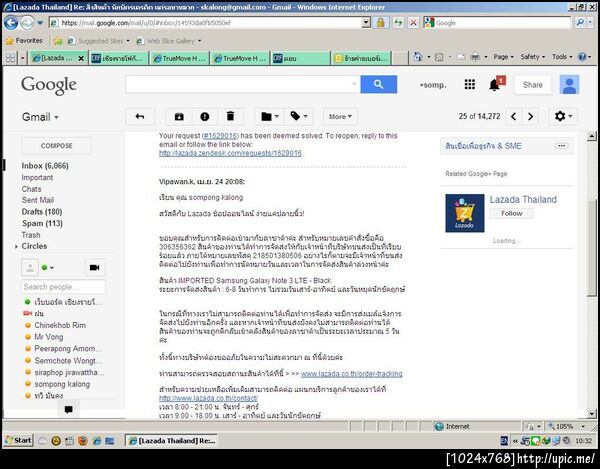Click the lock security icon in address bar
The height and width of the screenshot is (469, 600).
click(x=380, y=23)
